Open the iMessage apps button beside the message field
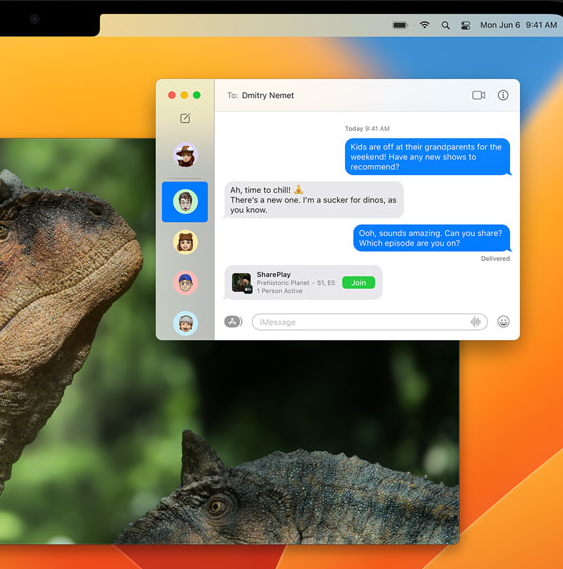Screen dimensions: 563x569 coord(233,322)
